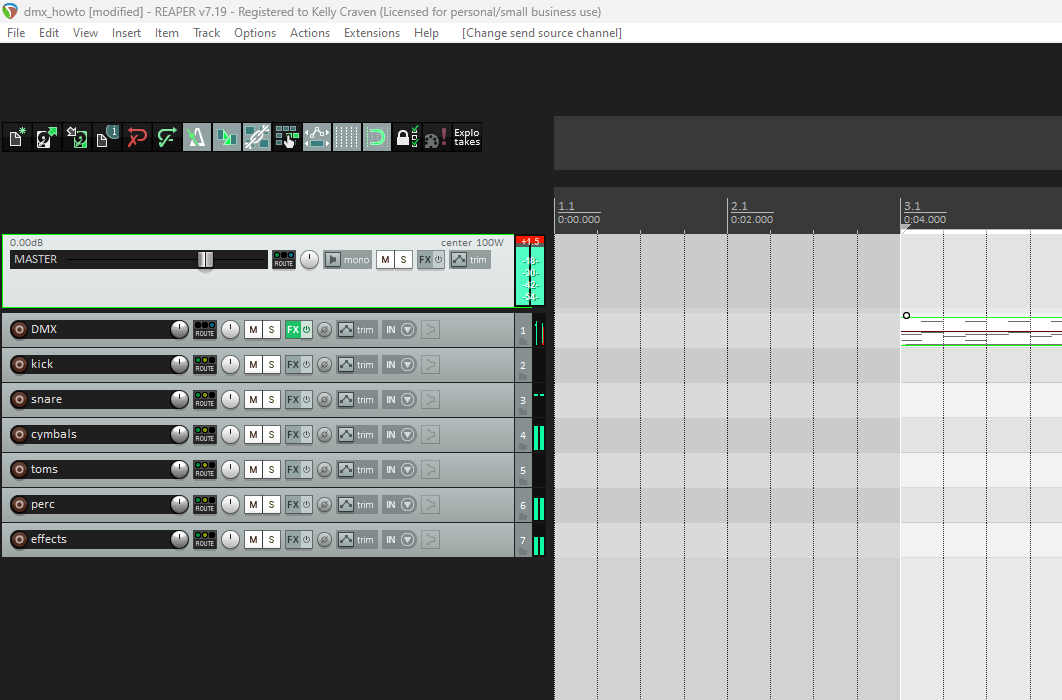Click Change send source channel text
The height and width of the screenshot is (700, 1062).
click(x=542, y=32)
